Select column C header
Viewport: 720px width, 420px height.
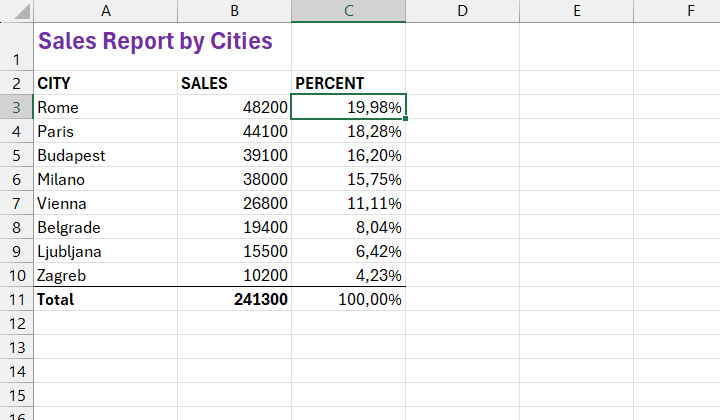[x=349, y=11]
